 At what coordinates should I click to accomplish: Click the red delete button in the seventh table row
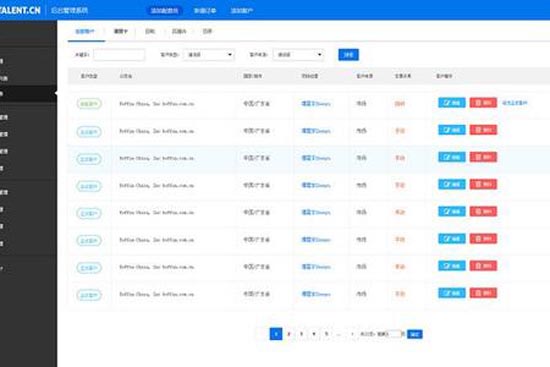[x=483, y=266]
